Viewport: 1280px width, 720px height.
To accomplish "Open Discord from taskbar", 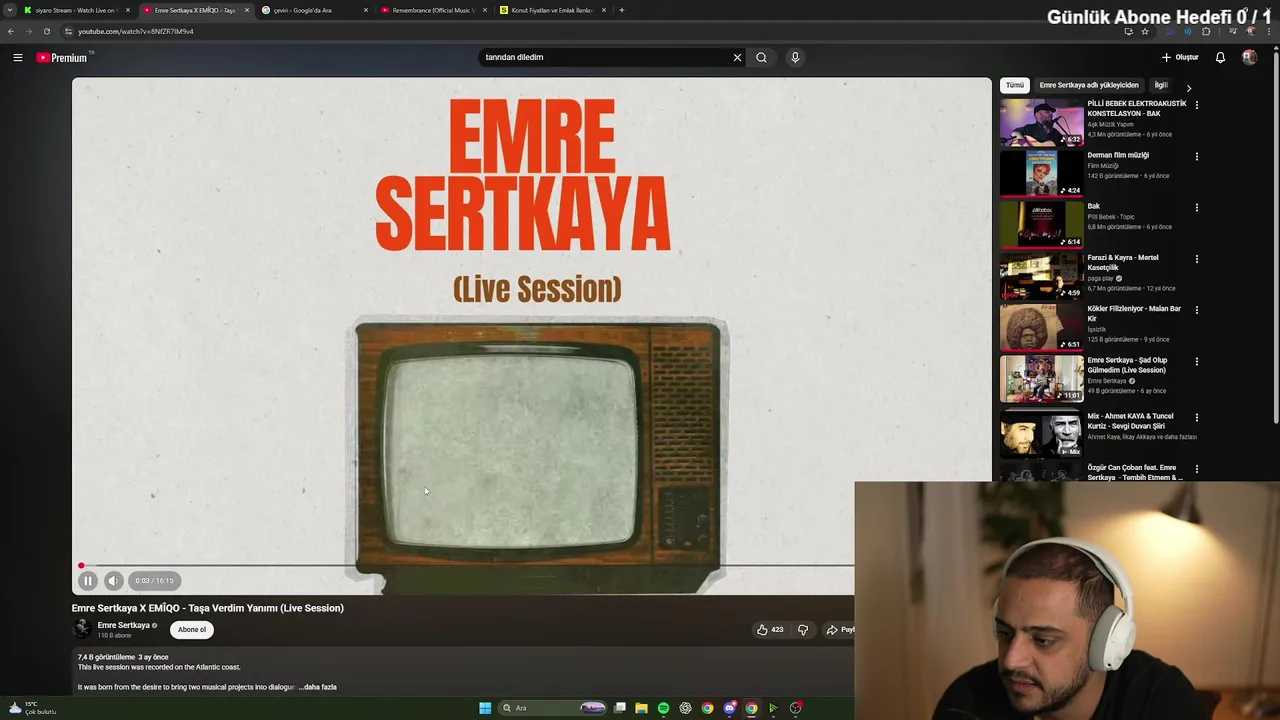I will click(x=729, y=708).
